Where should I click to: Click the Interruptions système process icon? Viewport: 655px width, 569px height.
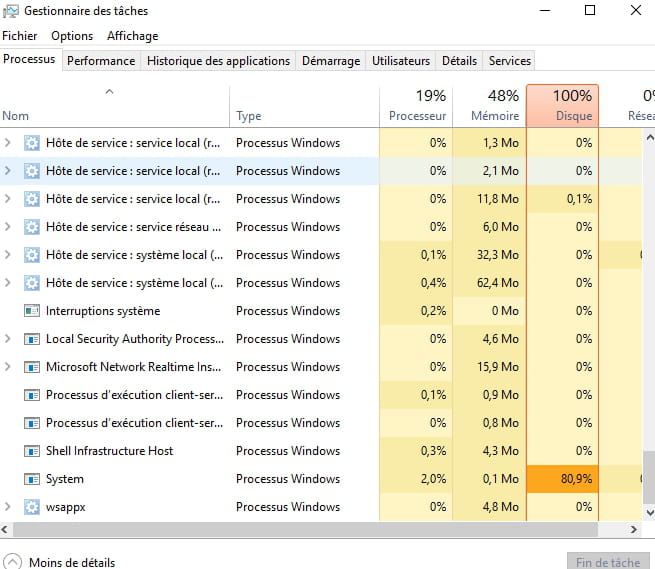point(31,311)
